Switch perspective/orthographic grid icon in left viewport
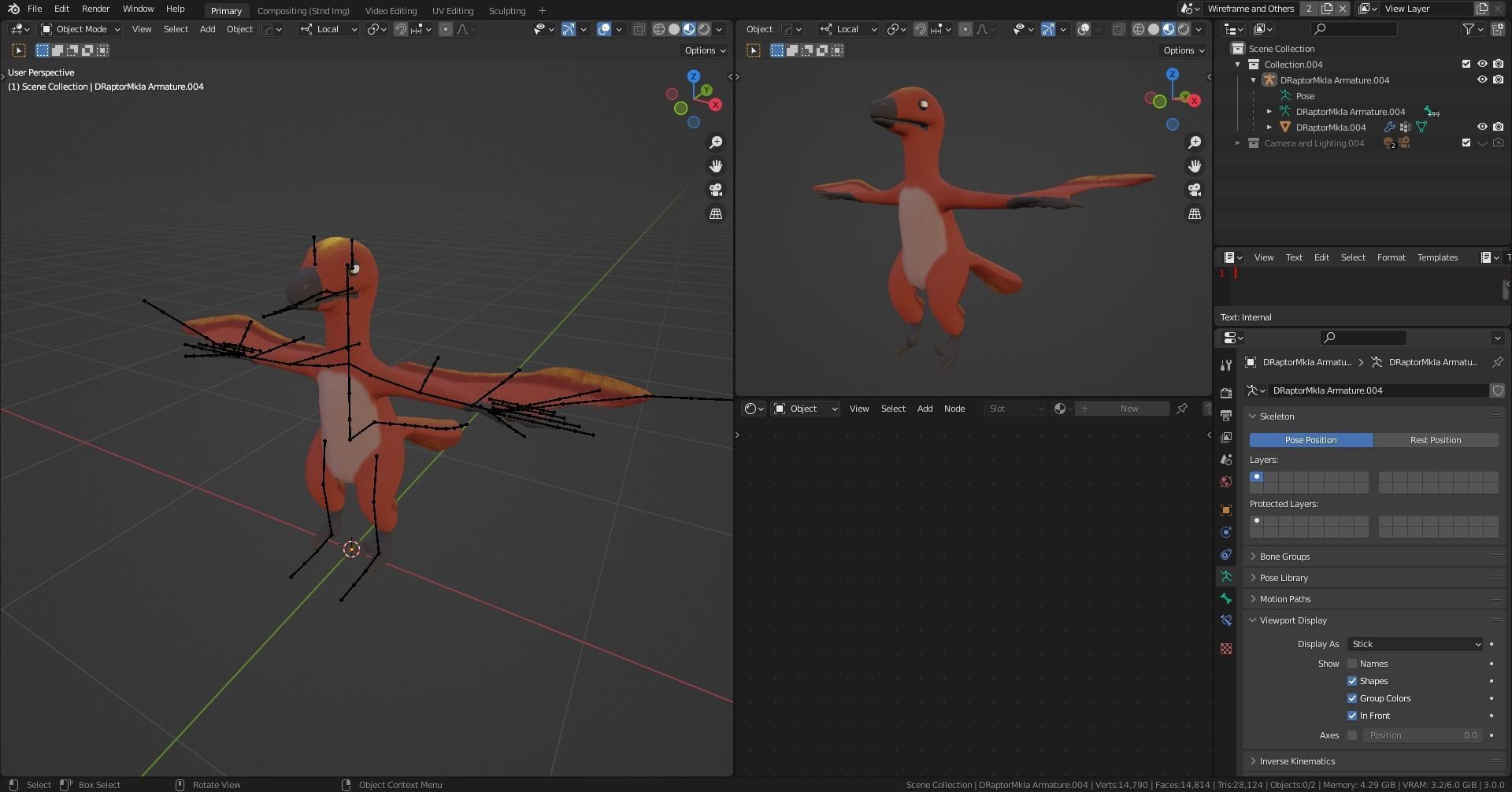The width and height of the screenshot is (1512, 792). (716, 213)
